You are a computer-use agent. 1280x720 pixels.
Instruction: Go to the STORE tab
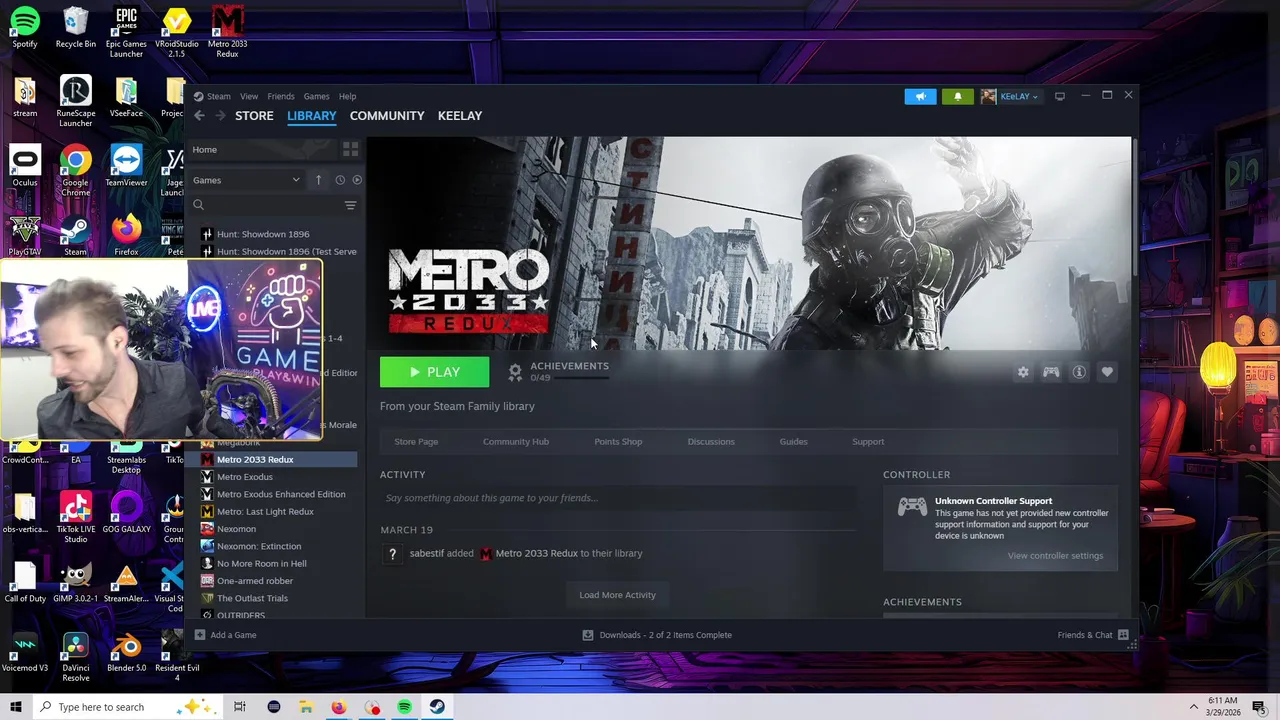click(x=254, y=116)
